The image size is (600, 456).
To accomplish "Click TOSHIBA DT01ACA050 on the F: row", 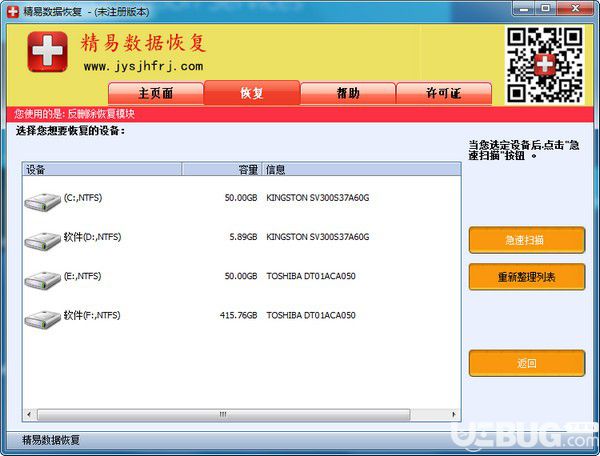I will (311, 315).
